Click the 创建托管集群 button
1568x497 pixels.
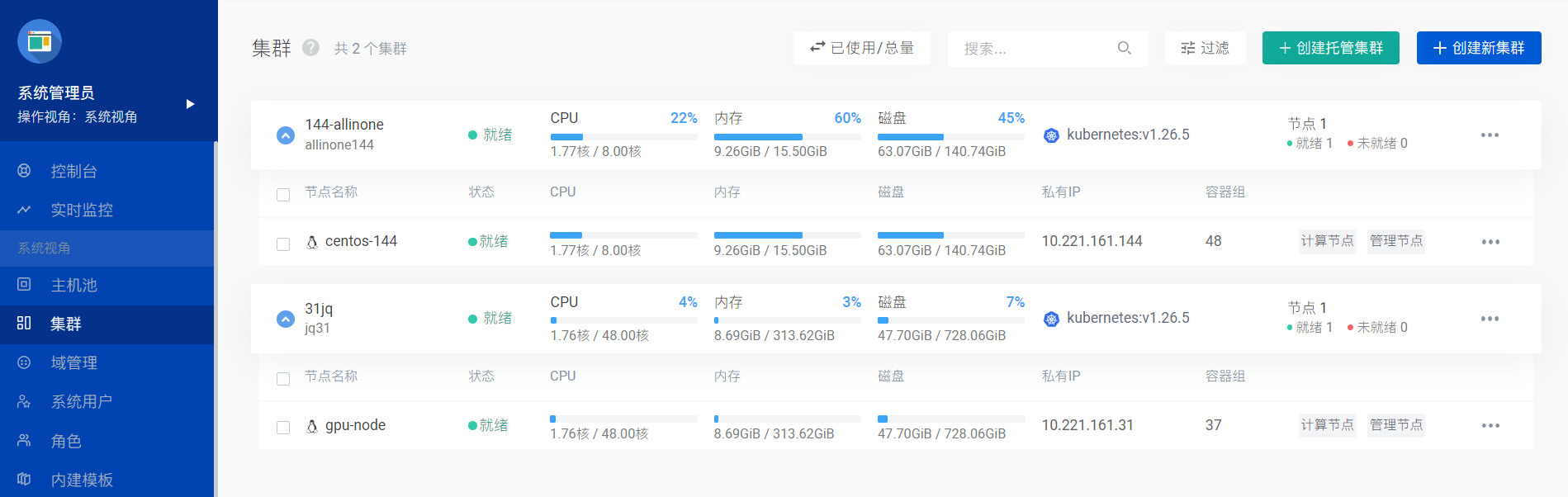[1330, 48]
